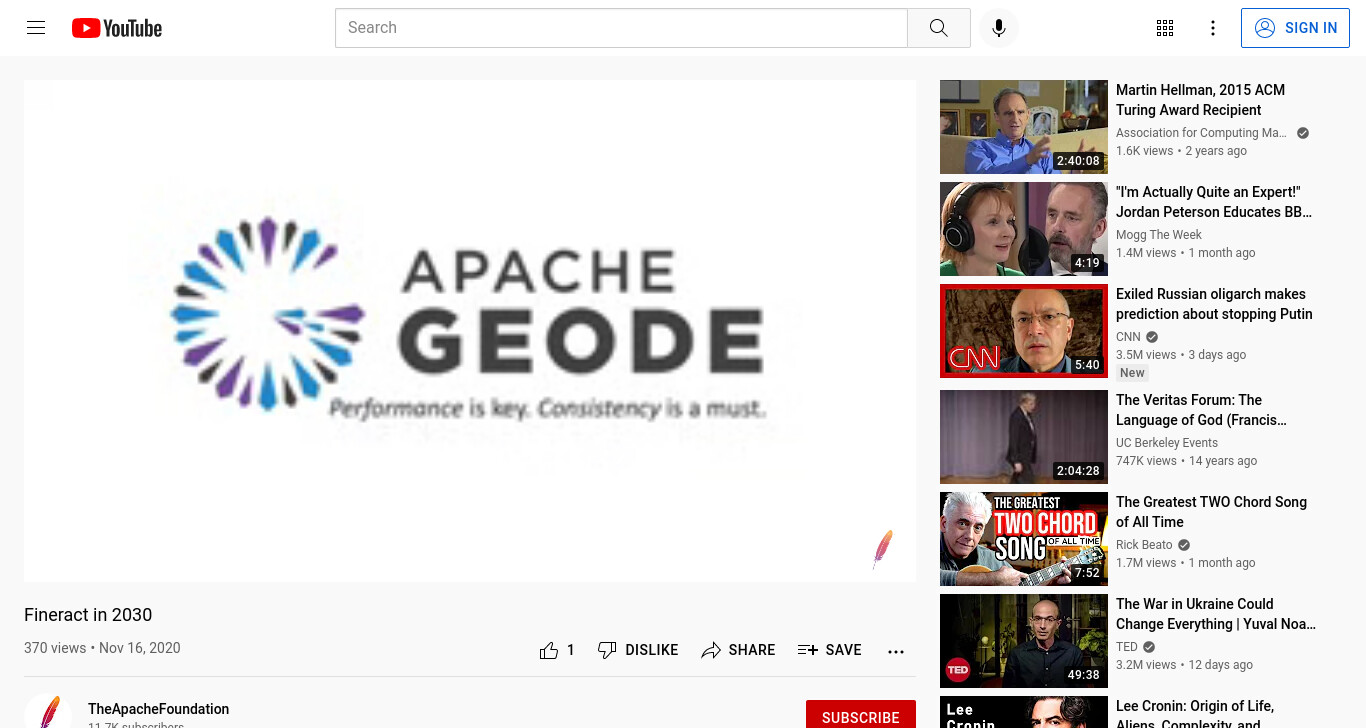Click the DISLIKE button
Image resolution: width=1366 pixels, height=728 pixels.
pyautogui.click(x=638, y=650)
